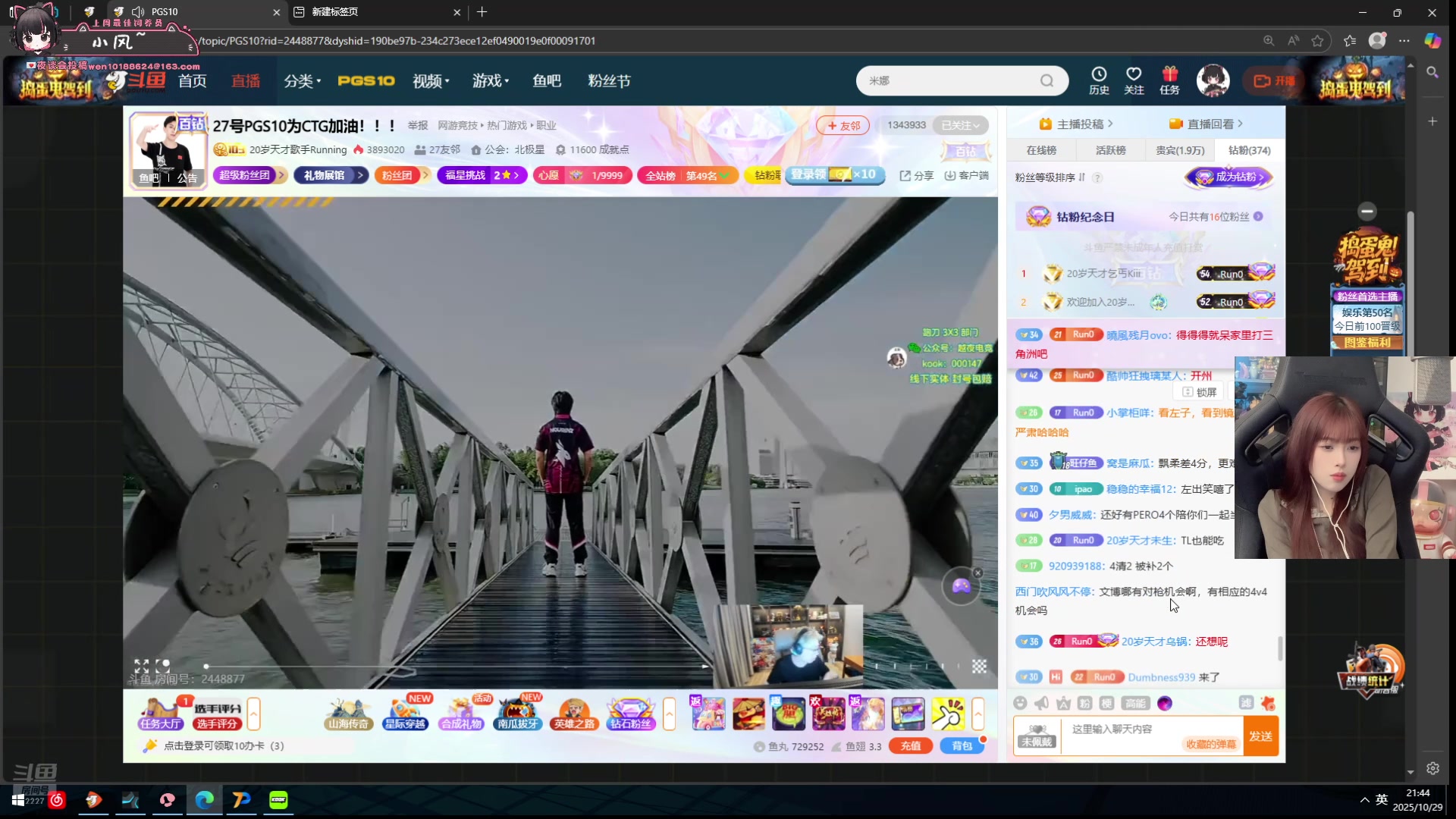Viewport: 1456px width, 819px height.
Task: Click the 充值 recharge button
Action: 910,745
